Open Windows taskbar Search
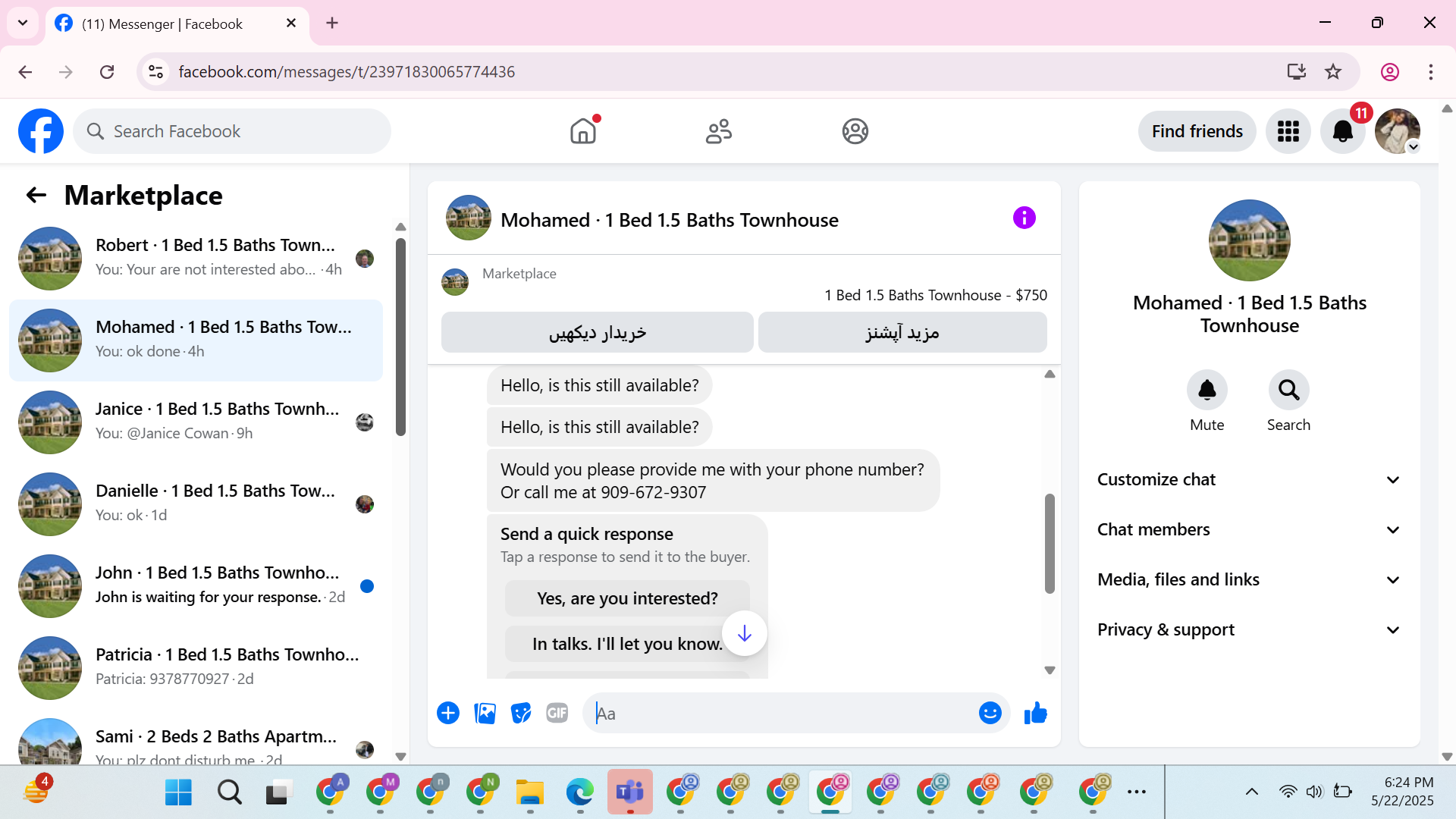 coord(229,792)
